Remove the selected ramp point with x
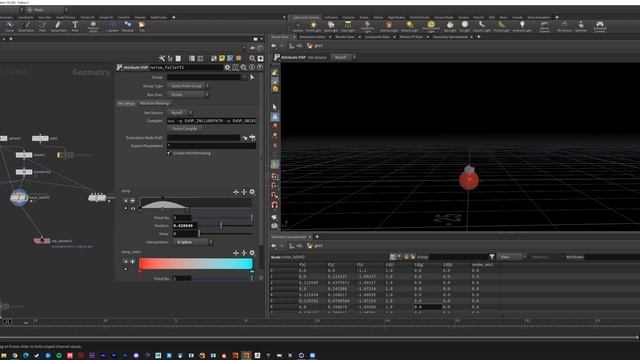Image resolution: width=640 pixels, height=360 pixels. [x=126, y=200]
